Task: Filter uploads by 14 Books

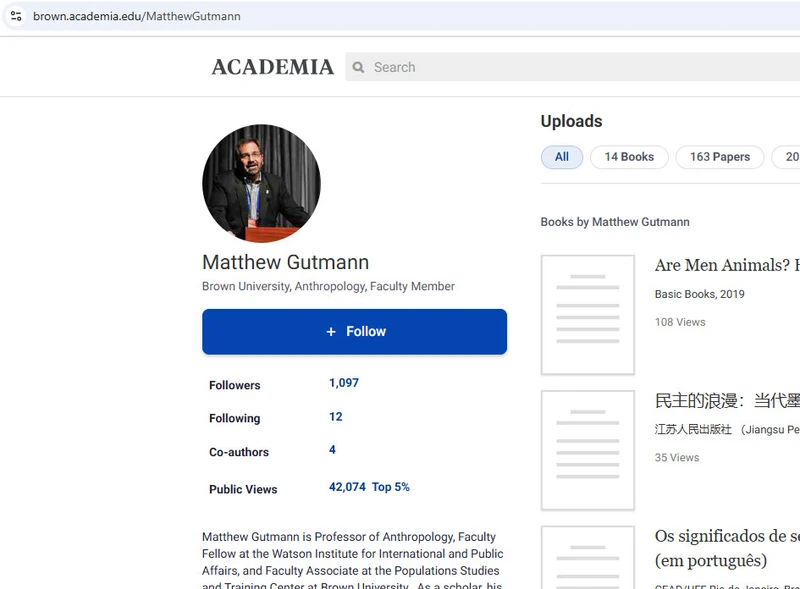Action: click(x=629, y=157)
